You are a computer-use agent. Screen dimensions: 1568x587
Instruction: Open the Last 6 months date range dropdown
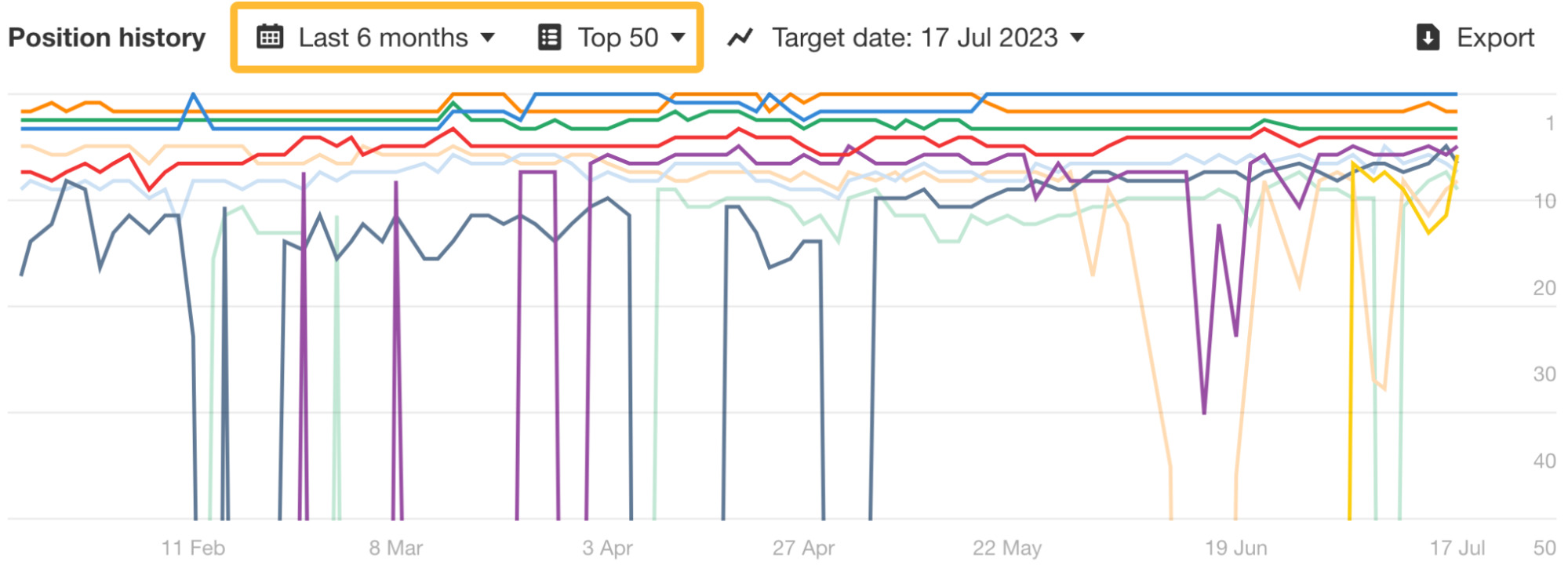point(384,36)
